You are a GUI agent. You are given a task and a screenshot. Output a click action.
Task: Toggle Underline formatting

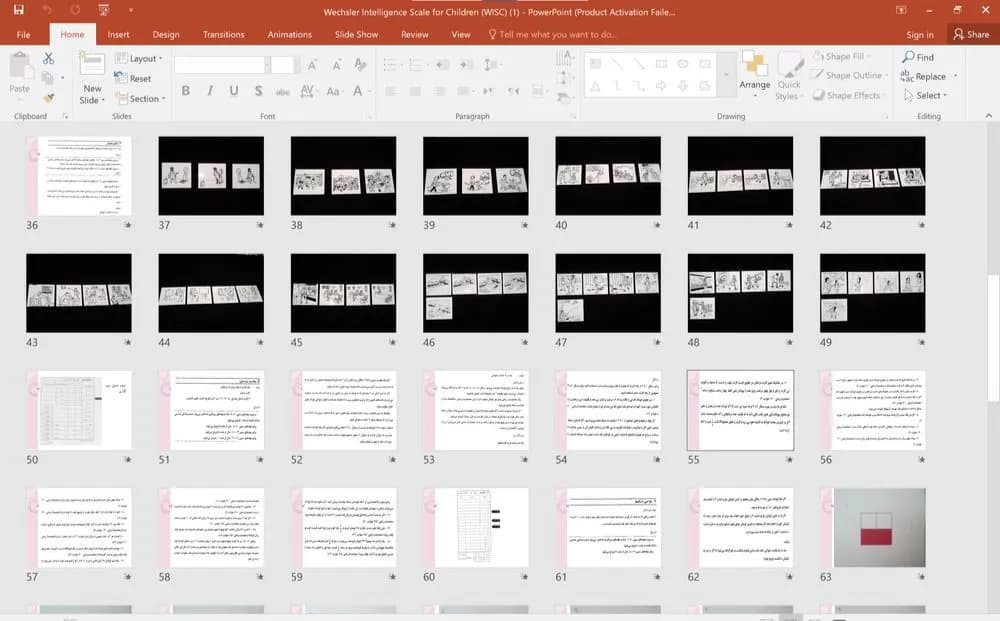click(234, 91)
